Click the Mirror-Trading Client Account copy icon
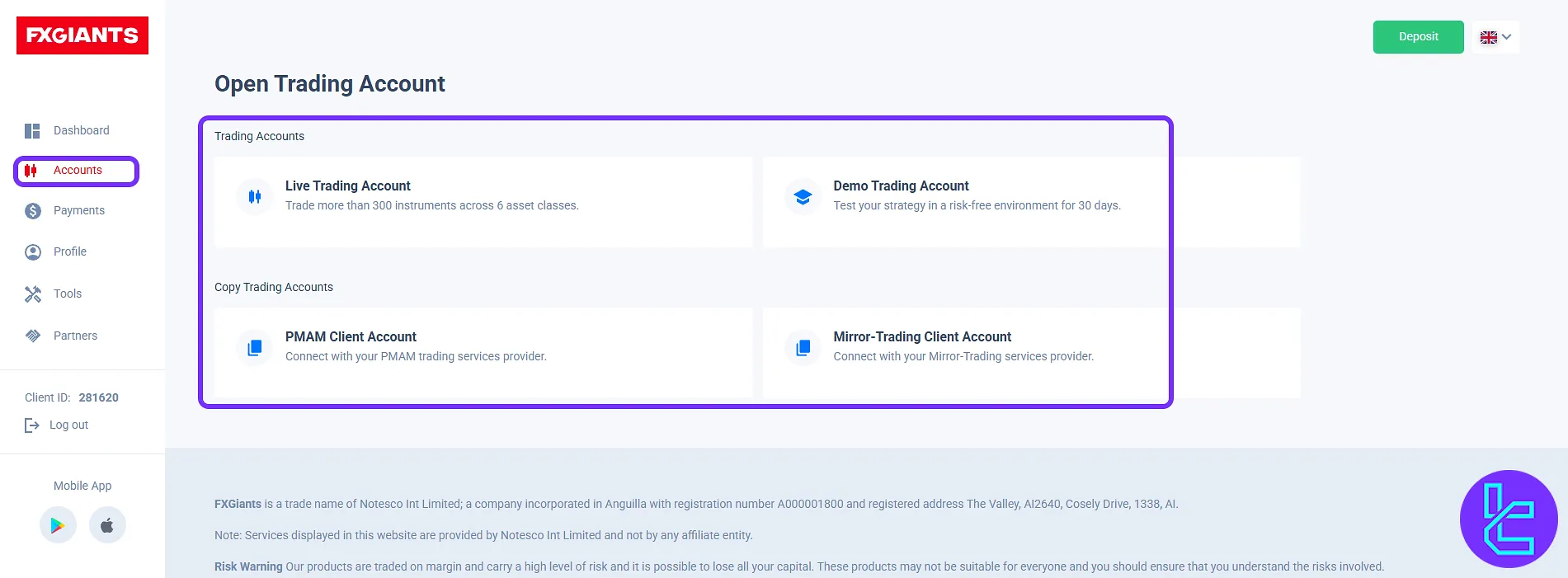Viewport: 1568px width, 578px height. pyautogui.click(x=803, y=348)
